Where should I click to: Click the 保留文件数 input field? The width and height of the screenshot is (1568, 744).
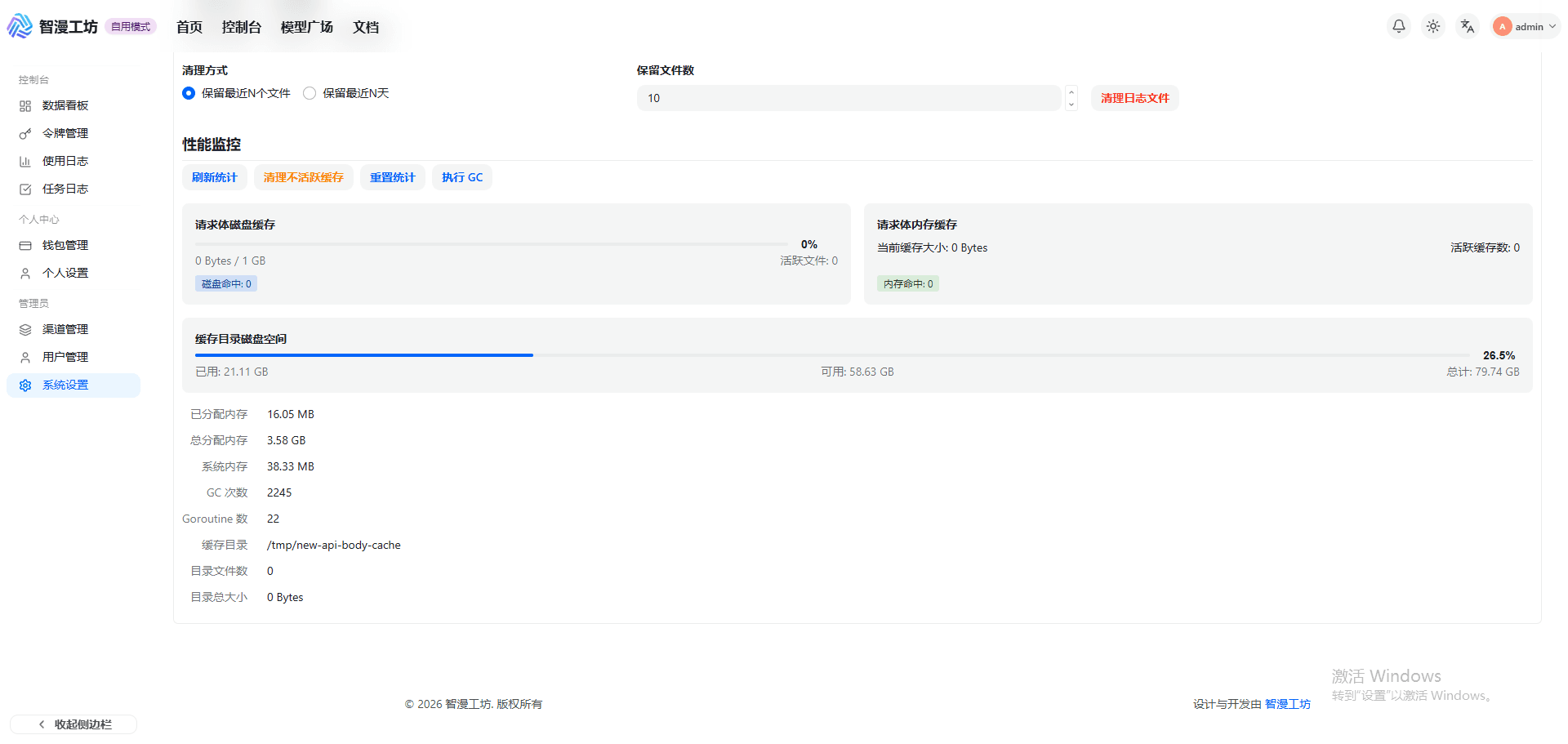(849, 98)
